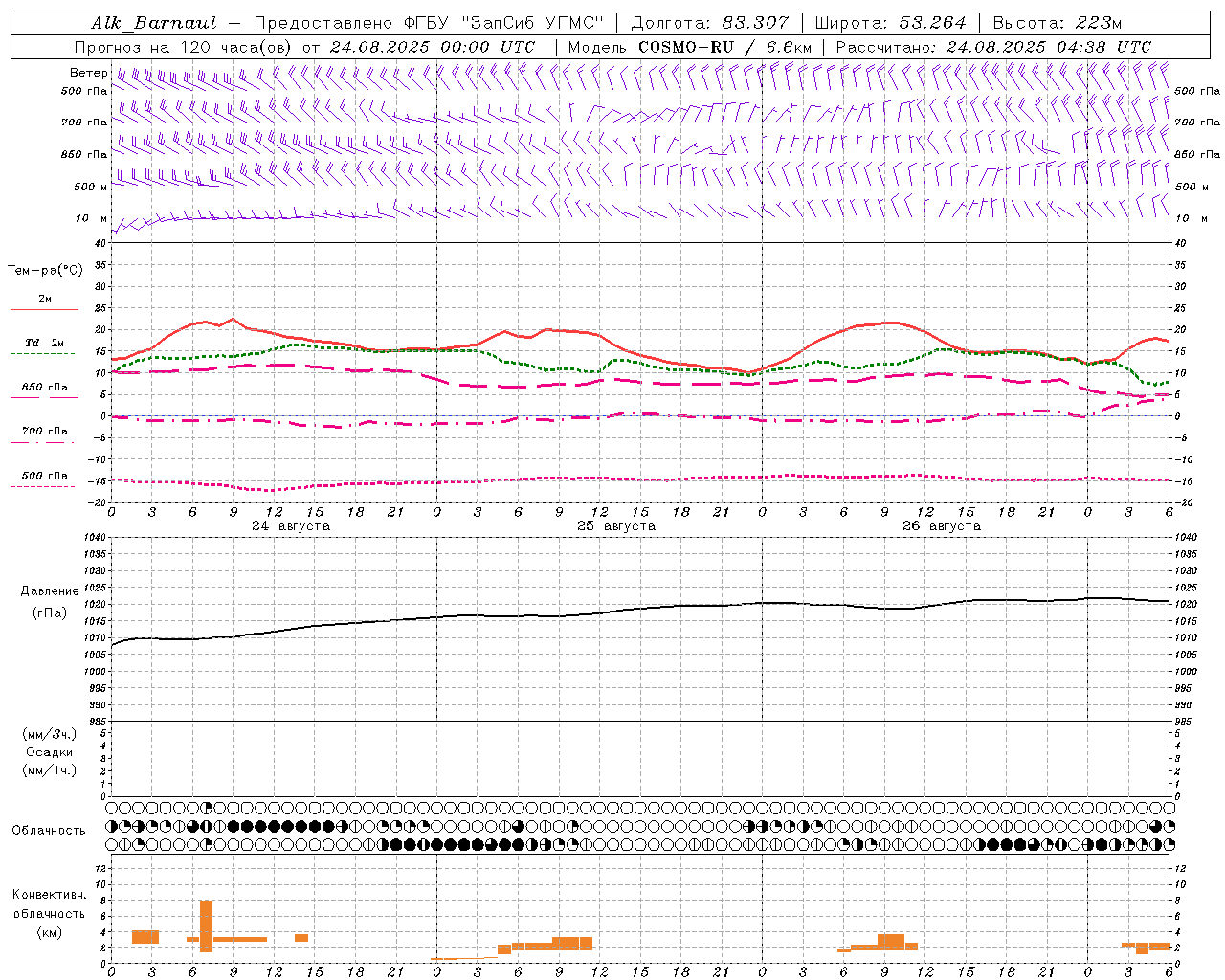The width and height of the screenshot is (1225, 980).
Task: Click the '26 августа' date label
Action: pos(942,526)
